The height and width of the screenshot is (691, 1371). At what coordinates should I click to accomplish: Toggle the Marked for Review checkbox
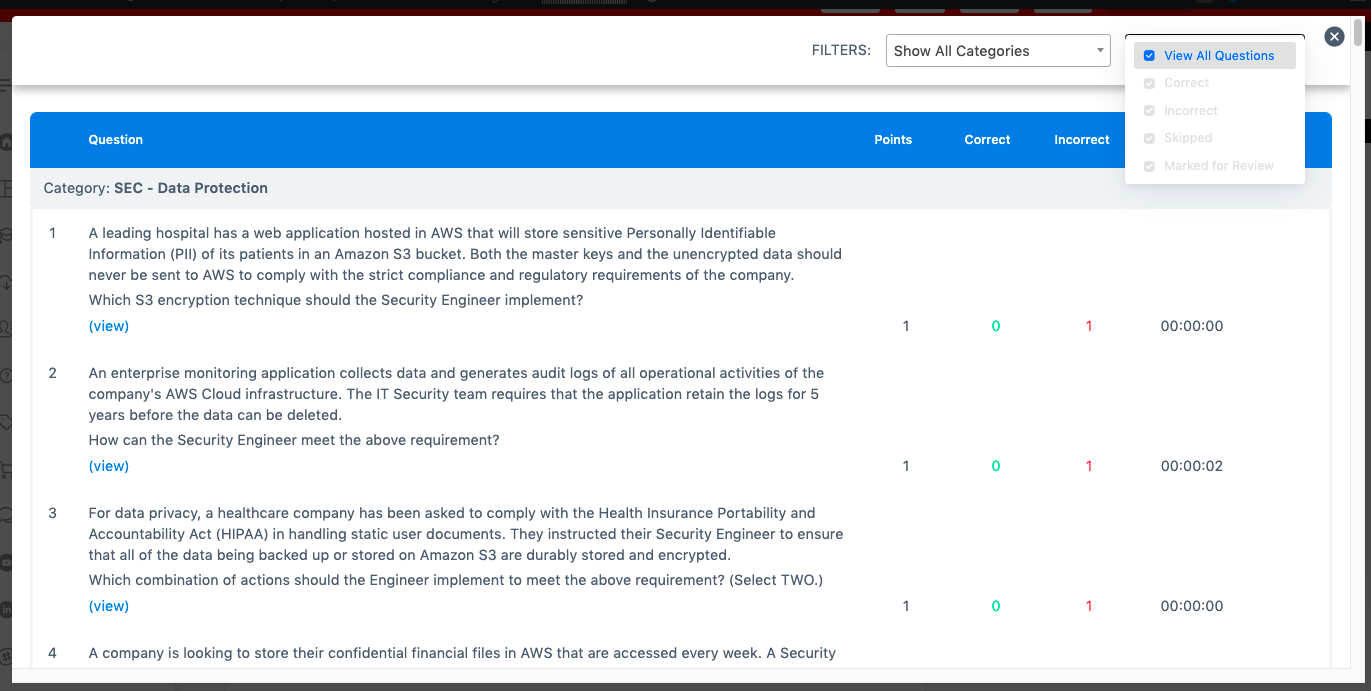[1149, 166]
